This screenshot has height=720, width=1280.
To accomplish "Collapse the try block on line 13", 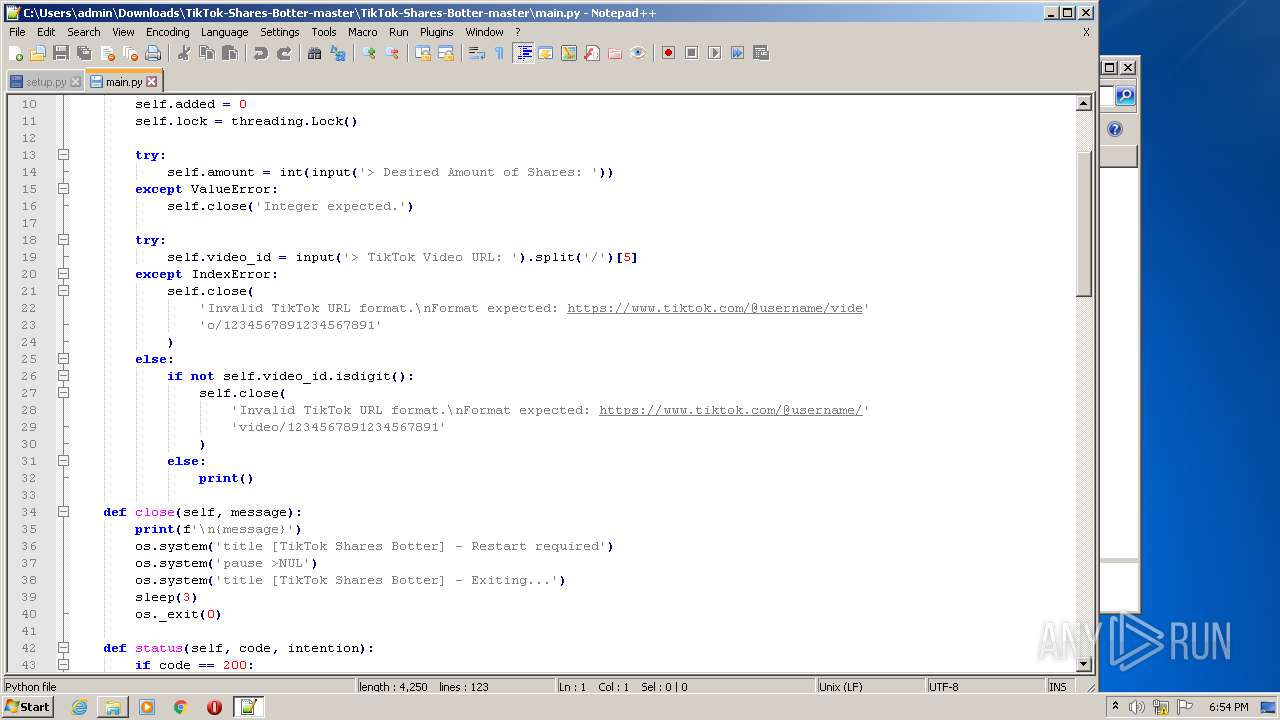I will click(63, 155).
